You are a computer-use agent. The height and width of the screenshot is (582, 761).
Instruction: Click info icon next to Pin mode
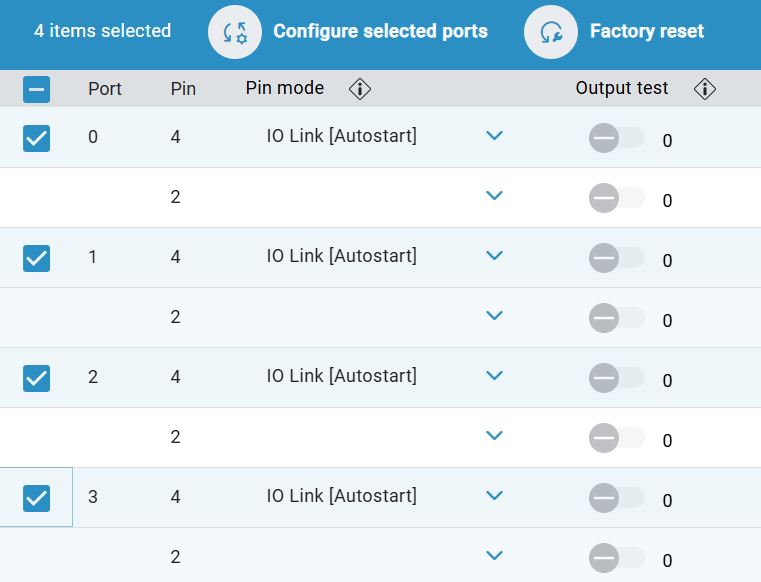(360, 90)
